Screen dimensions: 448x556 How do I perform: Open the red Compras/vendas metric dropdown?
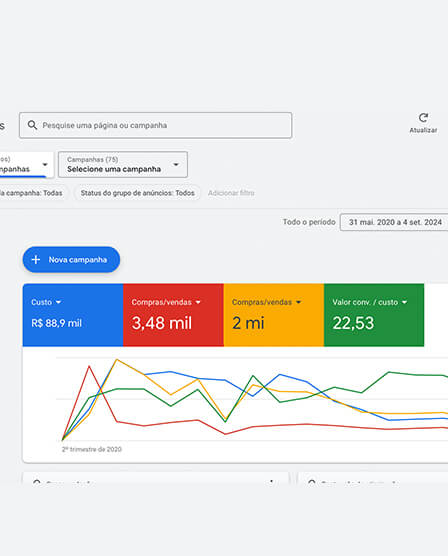[x=198, y=302]
